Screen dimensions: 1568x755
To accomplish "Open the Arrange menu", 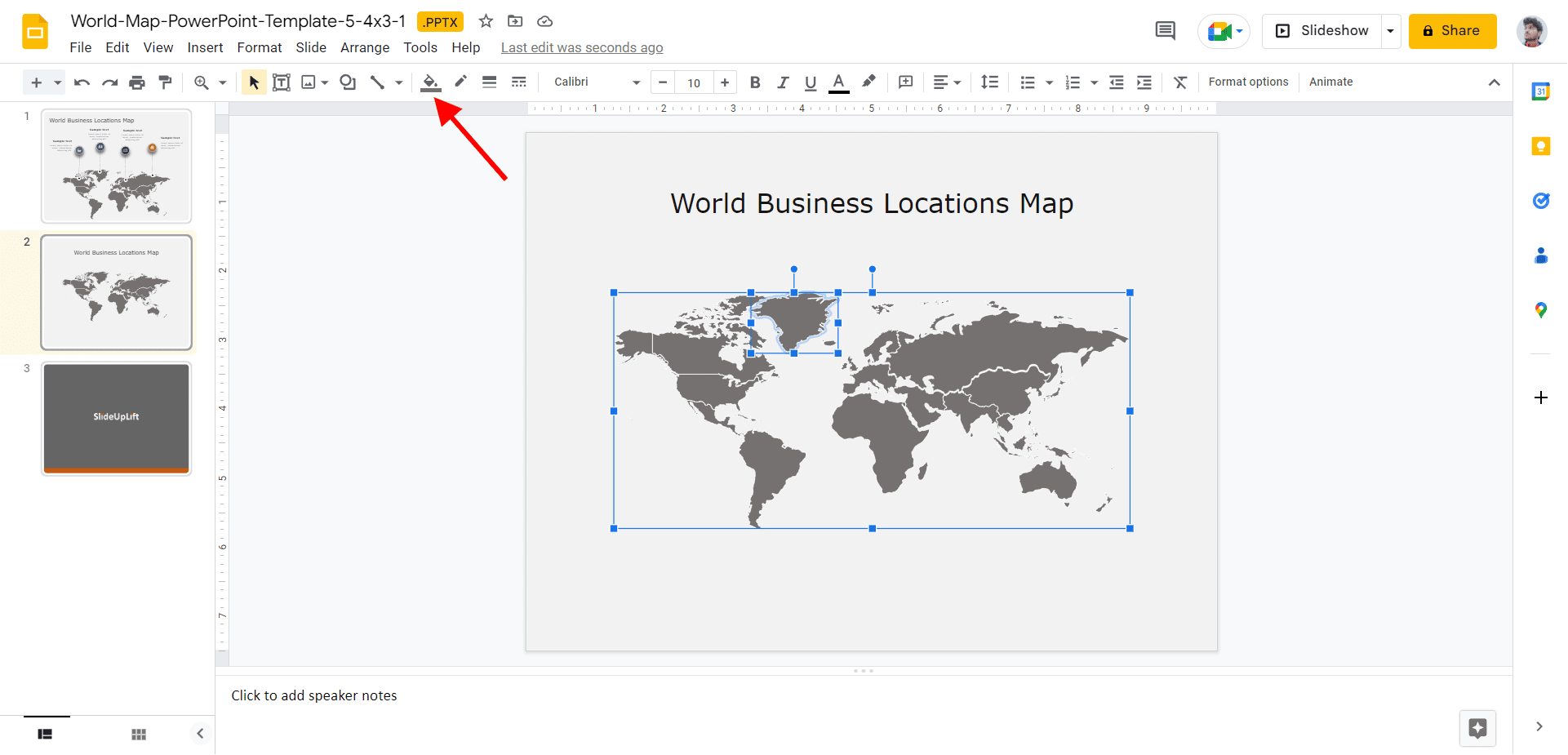I will pyautogui.click(x=364, y=47).
